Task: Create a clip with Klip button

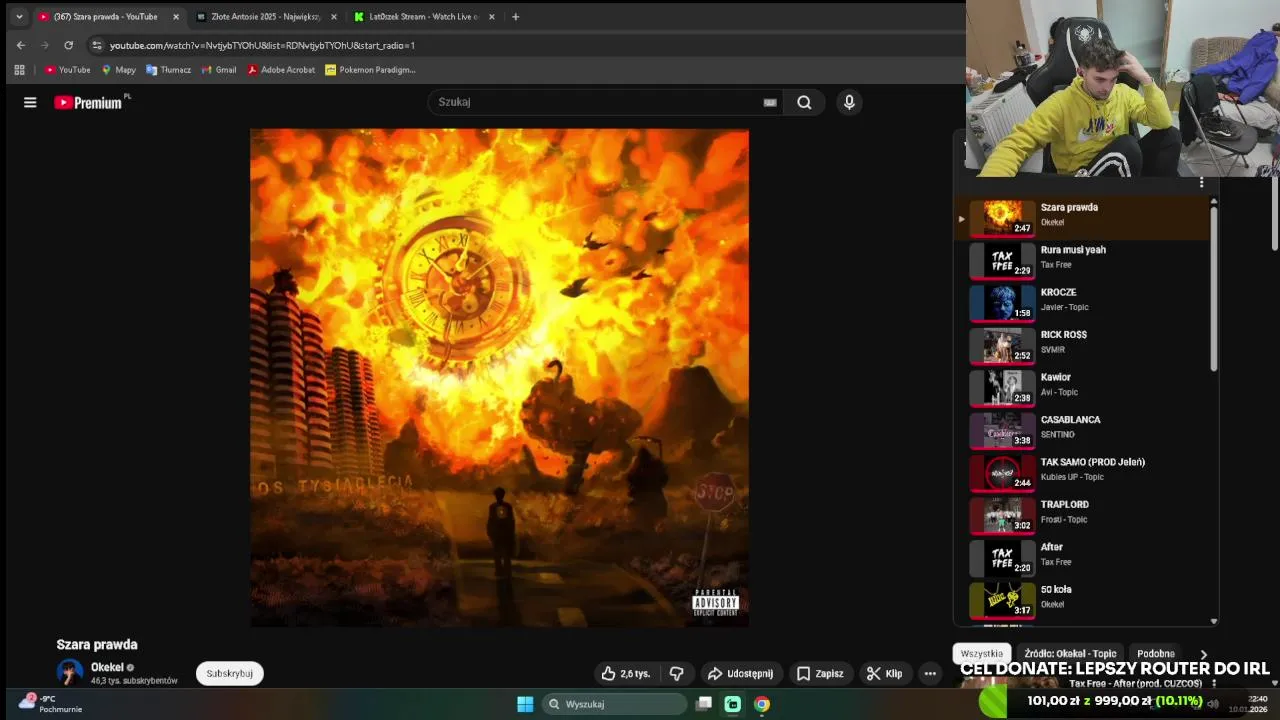Action: (x=884, y=674)
